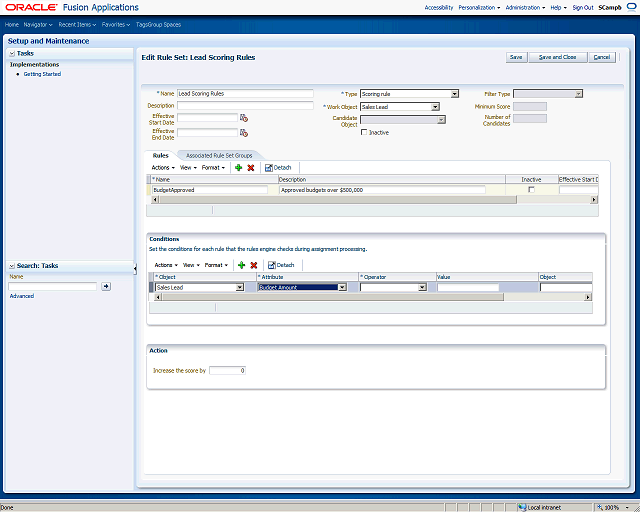This screenshot has width=640, height=512.
Task: Click the task search Name input field
Action: point(53,286)
